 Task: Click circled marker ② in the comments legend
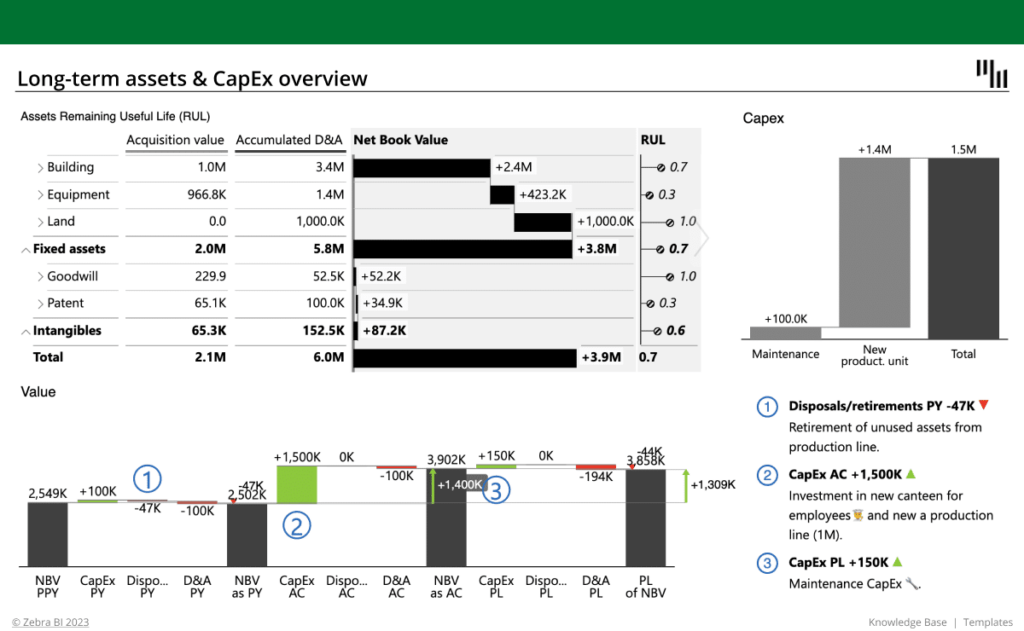[x=767, y=475]
